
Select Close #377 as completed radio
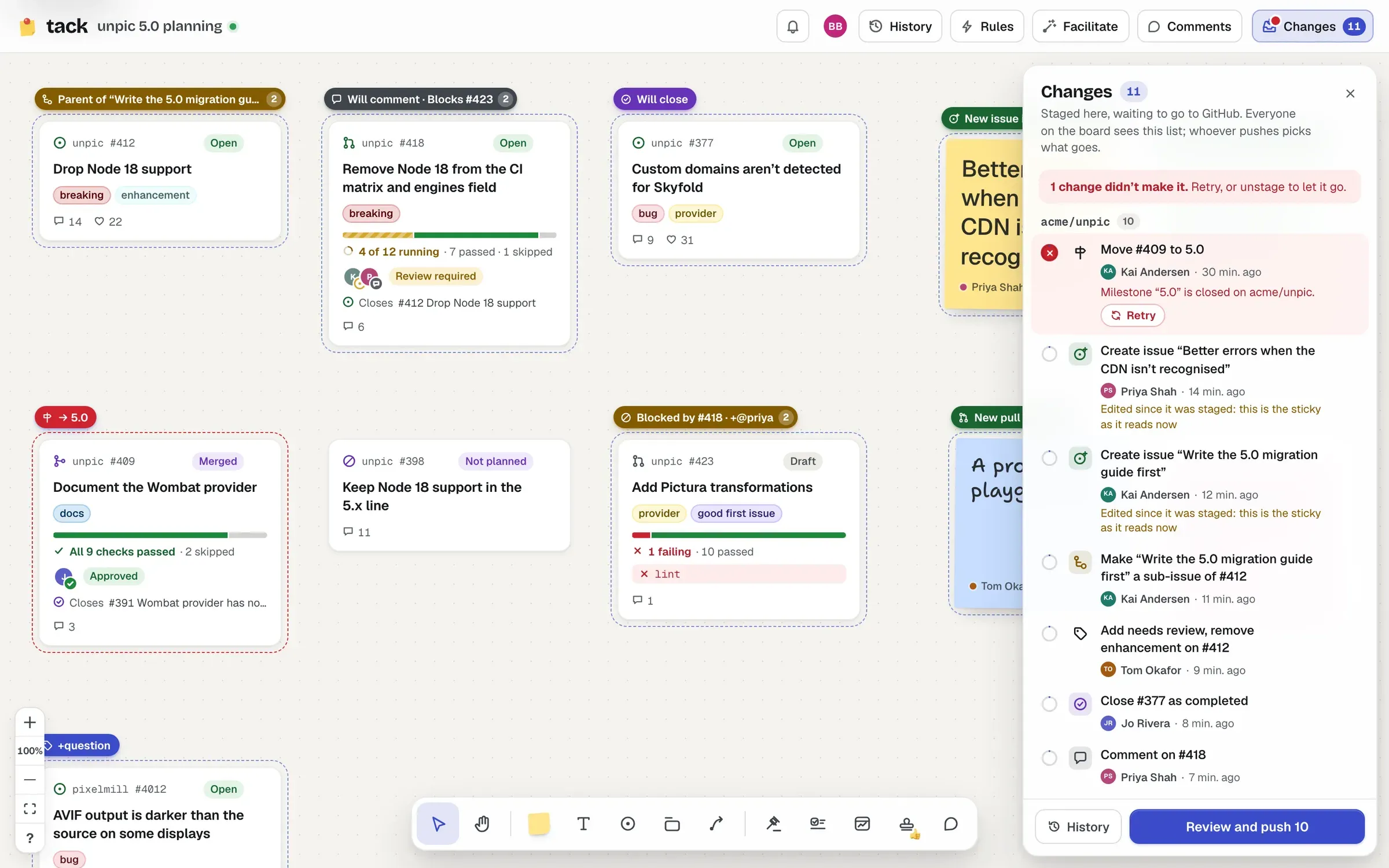coord(1049,704)
